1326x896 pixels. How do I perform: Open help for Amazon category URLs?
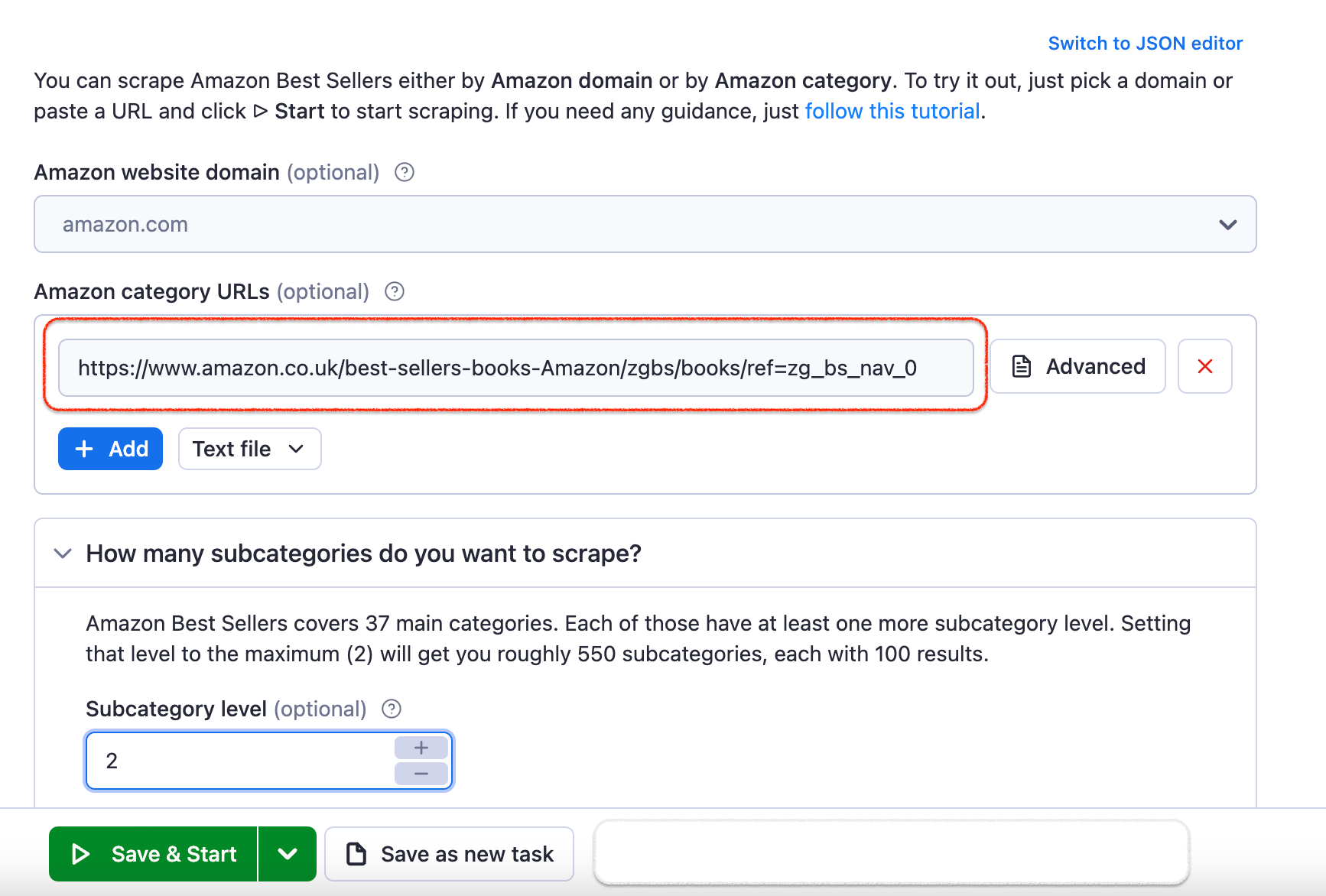coord(394,291)
